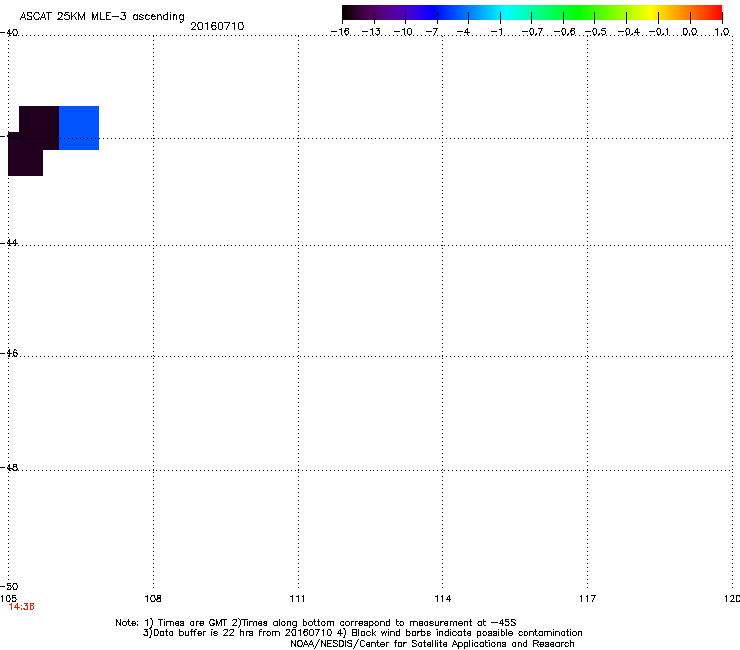Viewport: 740px width, 650px height.
Task: Click the title "ASCAT 25KM MLE-3 ascending"
Action: 102,17
